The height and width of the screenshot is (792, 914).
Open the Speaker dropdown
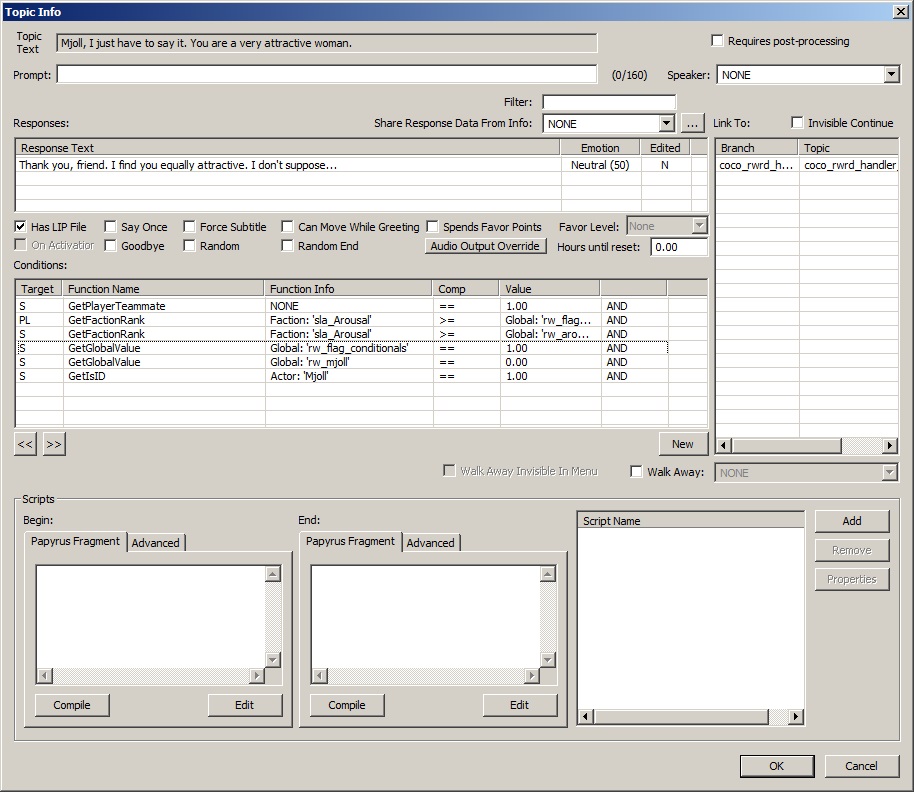(891, 75)
